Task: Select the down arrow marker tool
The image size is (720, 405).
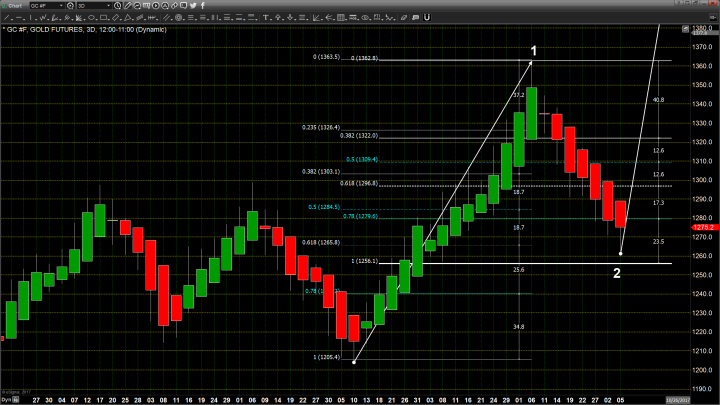Action: pyautogui.click(x=290, y=17)
